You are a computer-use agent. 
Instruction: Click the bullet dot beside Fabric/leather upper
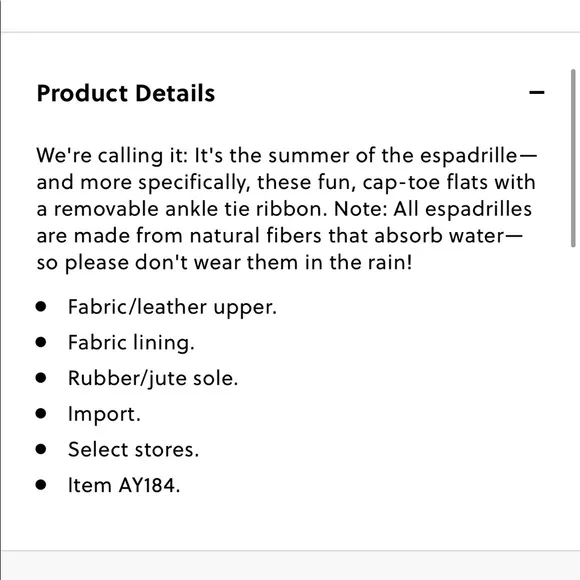point(41,307)
